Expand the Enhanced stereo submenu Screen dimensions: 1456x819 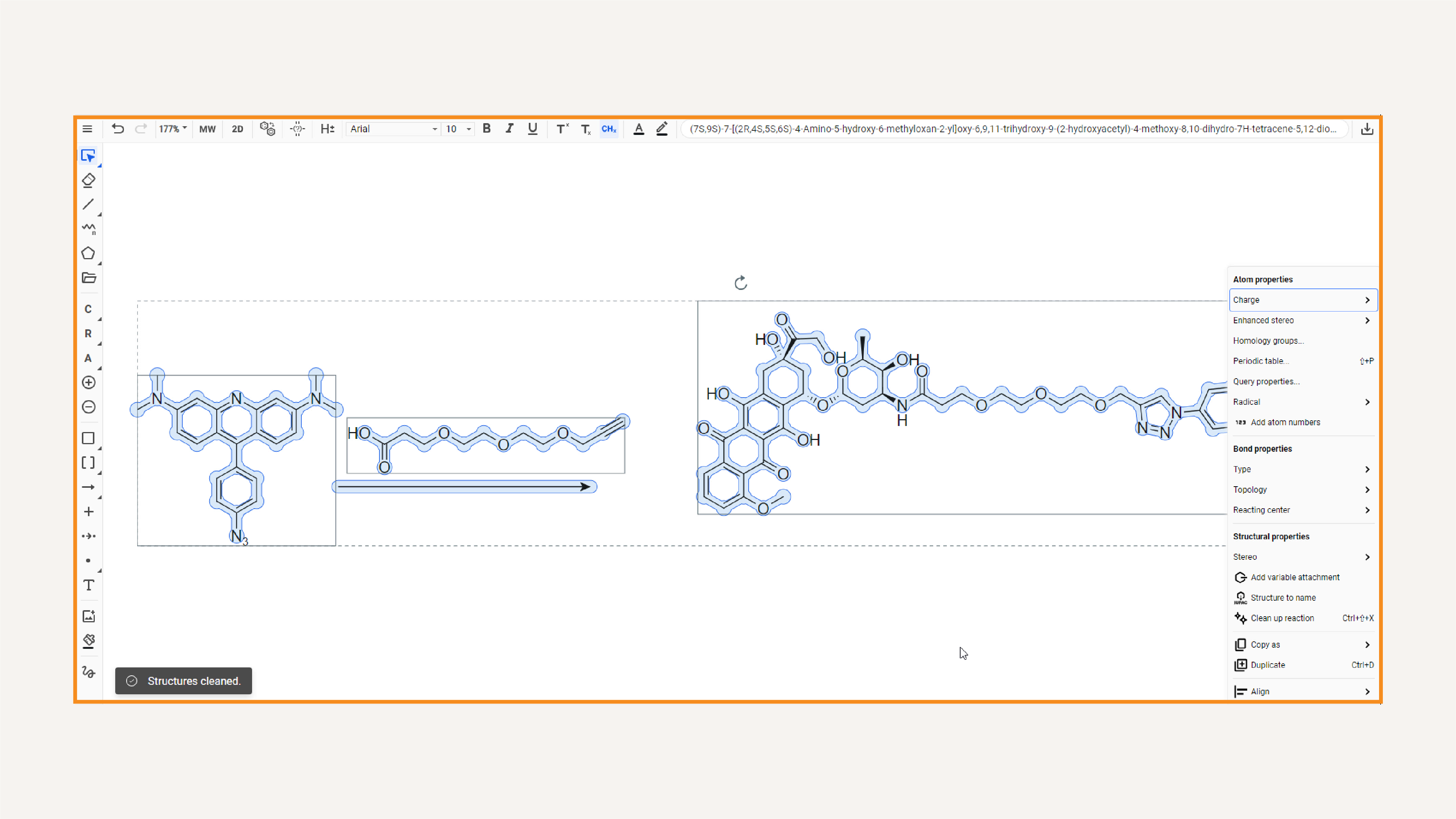[1303, 320]
